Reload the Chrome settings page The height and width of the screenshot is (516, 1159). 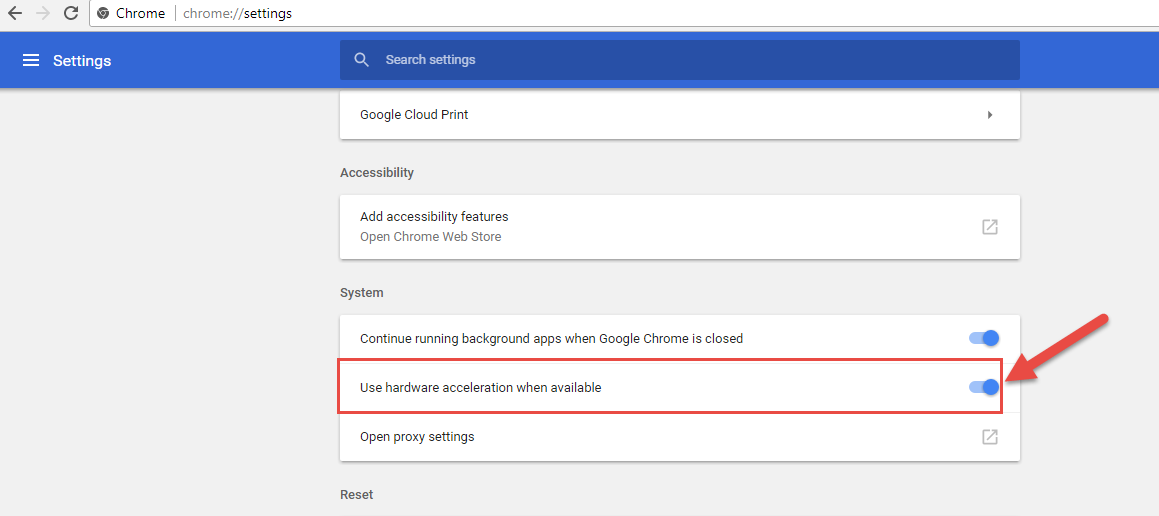[x=70, y=14]
